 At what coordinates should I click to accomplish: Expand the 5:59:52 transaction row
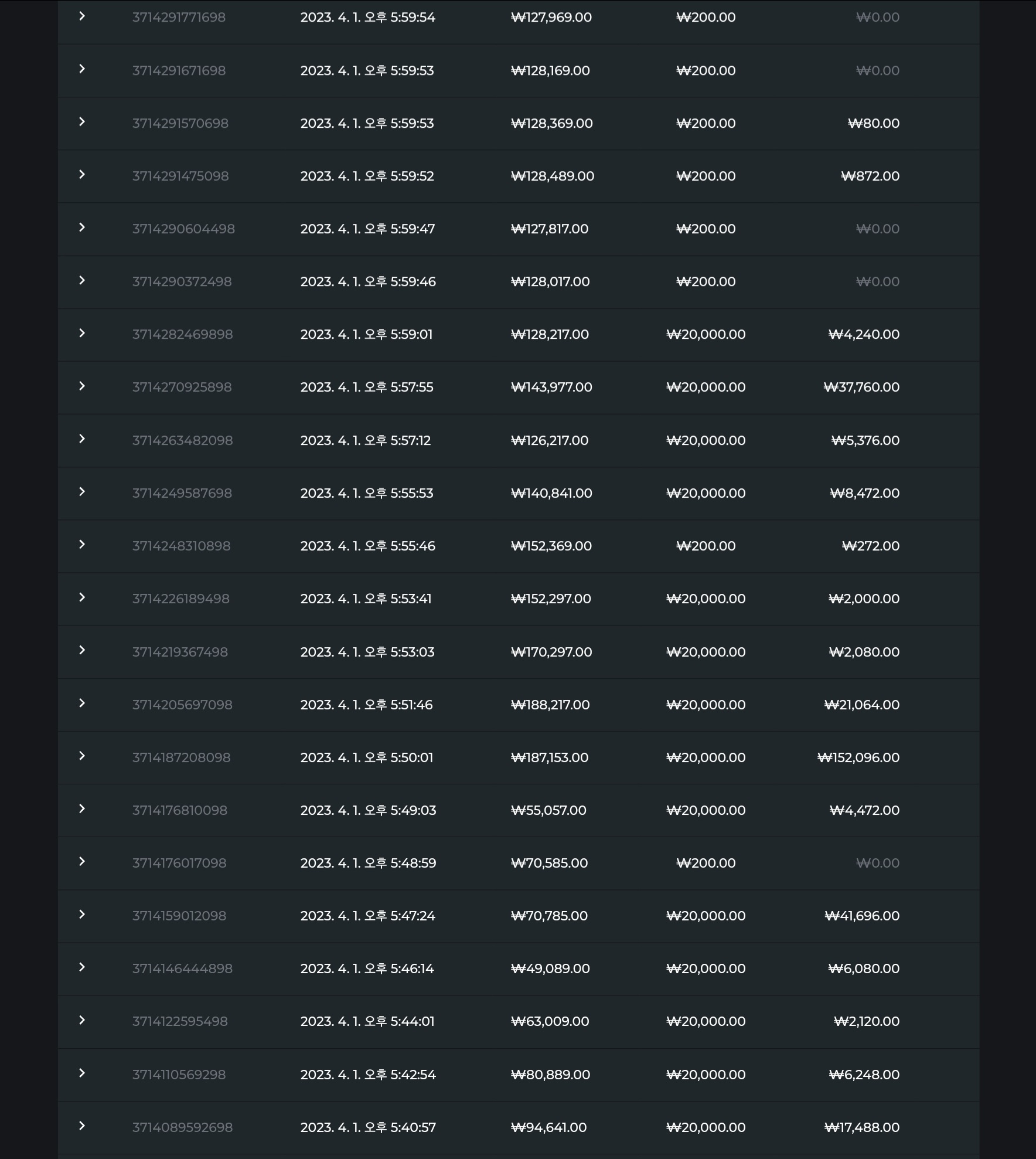pyautogui.click(x=82, y=175)
